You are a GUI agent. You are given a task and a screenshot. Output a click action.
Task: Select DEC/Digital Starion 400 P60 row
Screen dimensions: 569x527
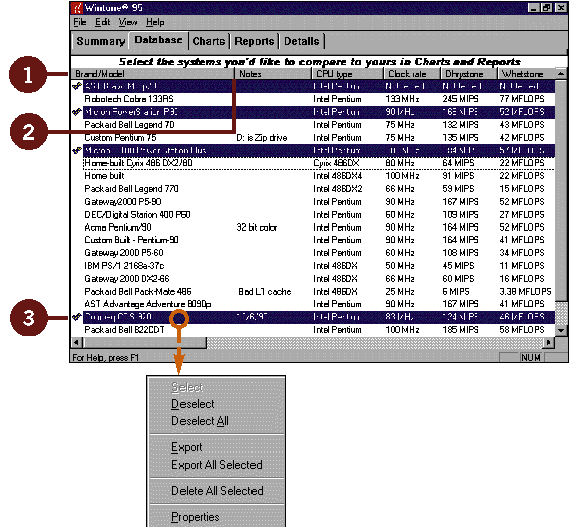point(319,215)
